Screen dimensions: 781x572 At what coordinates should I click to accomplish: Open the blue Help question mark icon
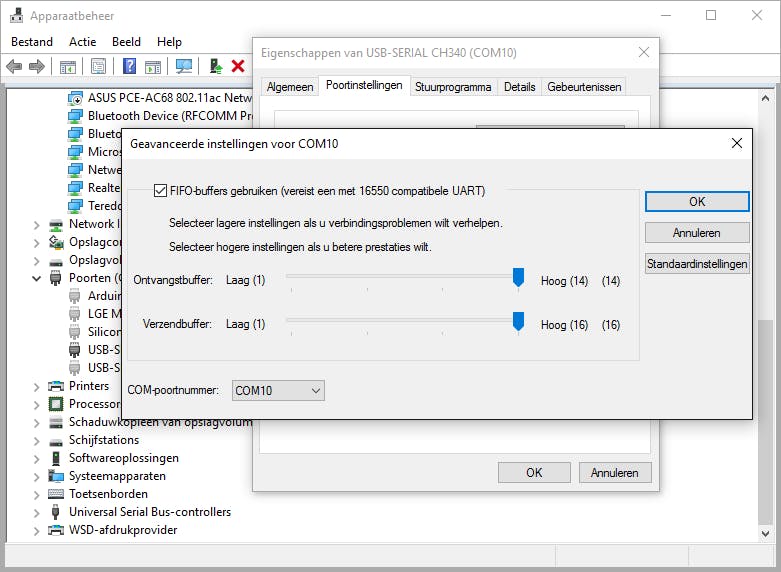coord(129,66)
